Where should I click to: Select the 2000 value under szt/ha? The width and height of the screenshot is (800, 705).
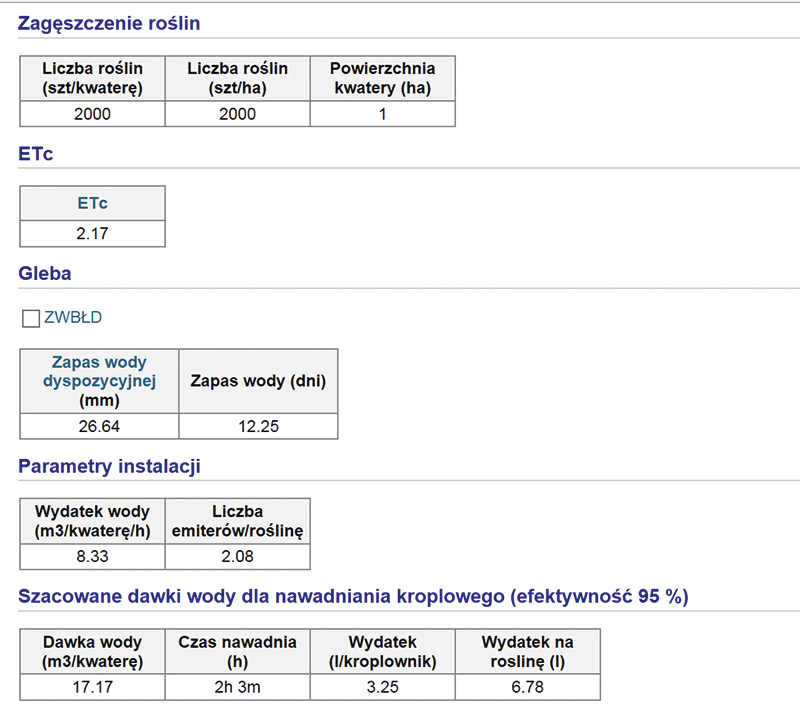tap(237, 114)
